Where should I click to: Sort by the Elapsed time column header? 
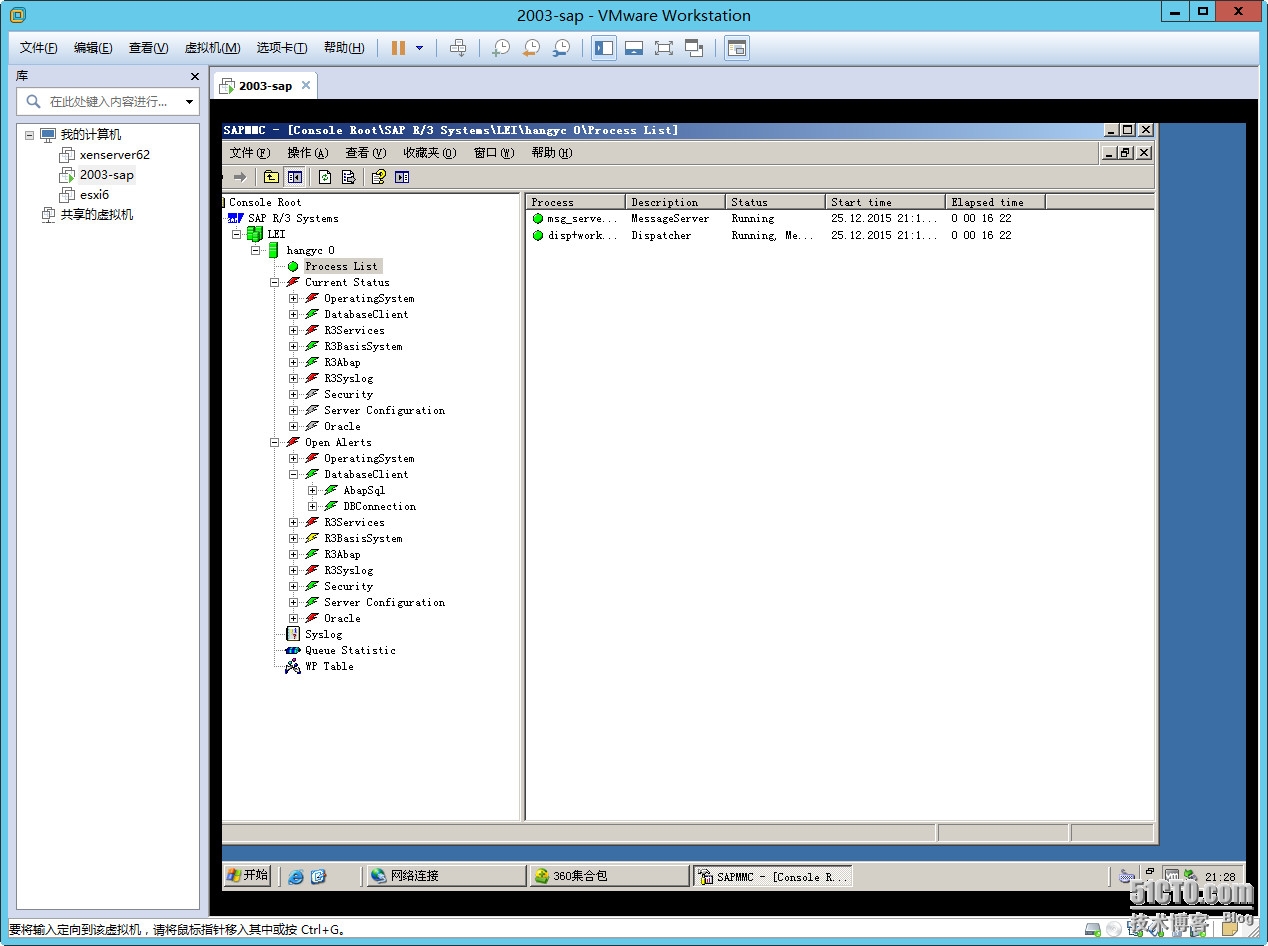point(995,202)
